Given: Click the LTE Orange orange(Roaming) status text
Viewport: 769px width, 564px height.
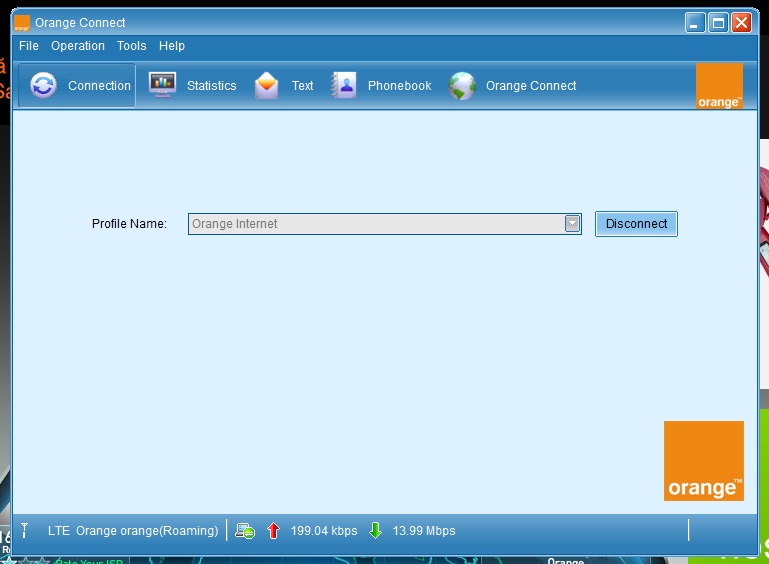Looking at the screenshot, I should 133,531.
